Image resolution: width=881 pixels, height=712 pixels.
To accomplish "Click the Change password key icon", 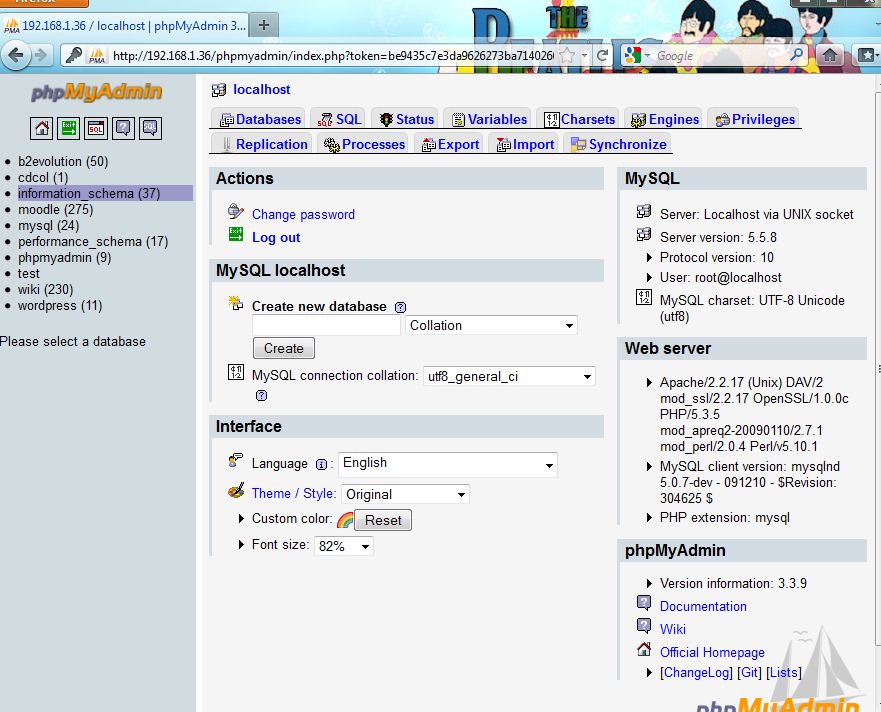I will pos(235,211).
